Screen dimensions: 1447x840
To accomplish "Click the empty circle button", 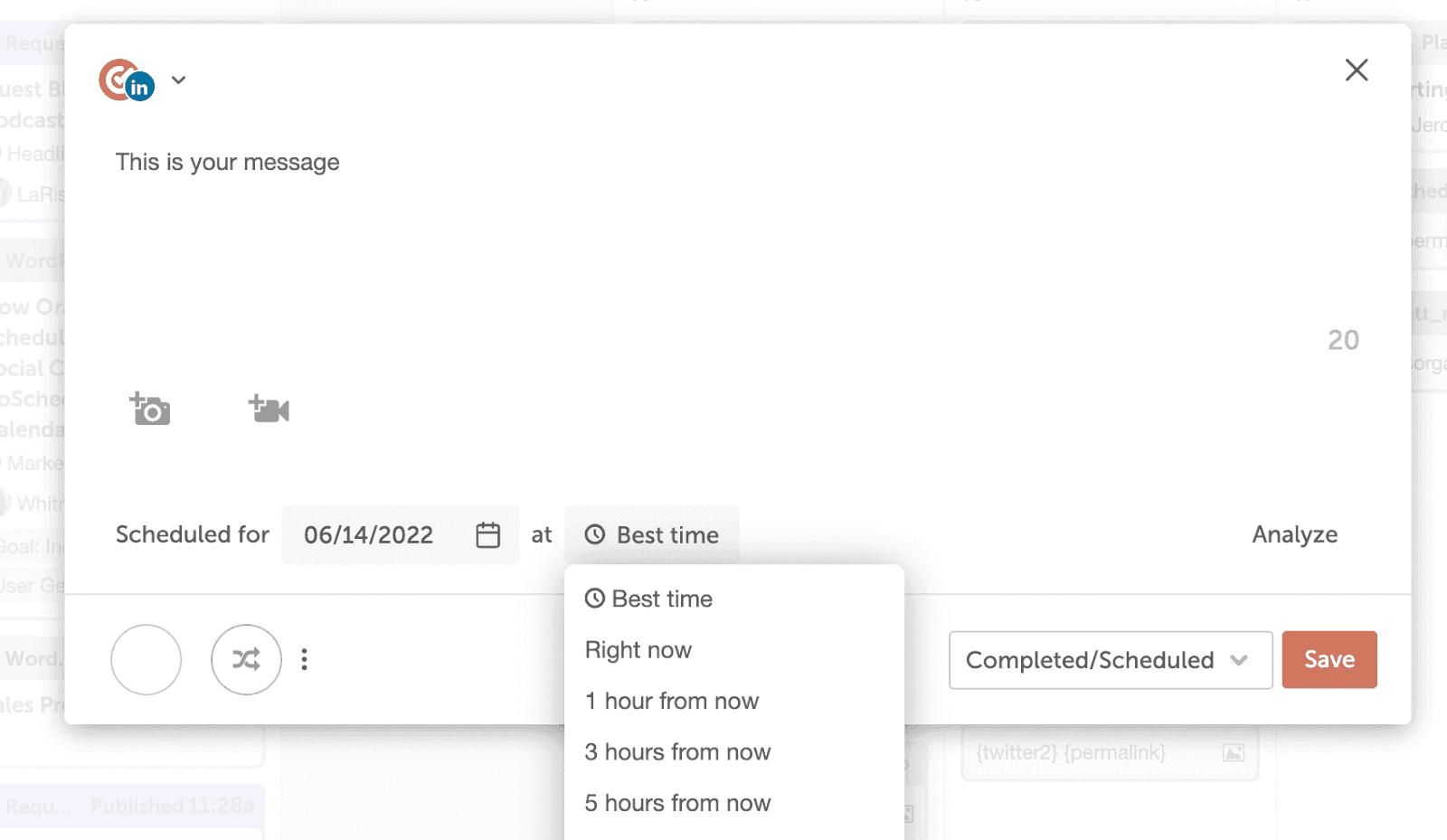I will (147, 660).
